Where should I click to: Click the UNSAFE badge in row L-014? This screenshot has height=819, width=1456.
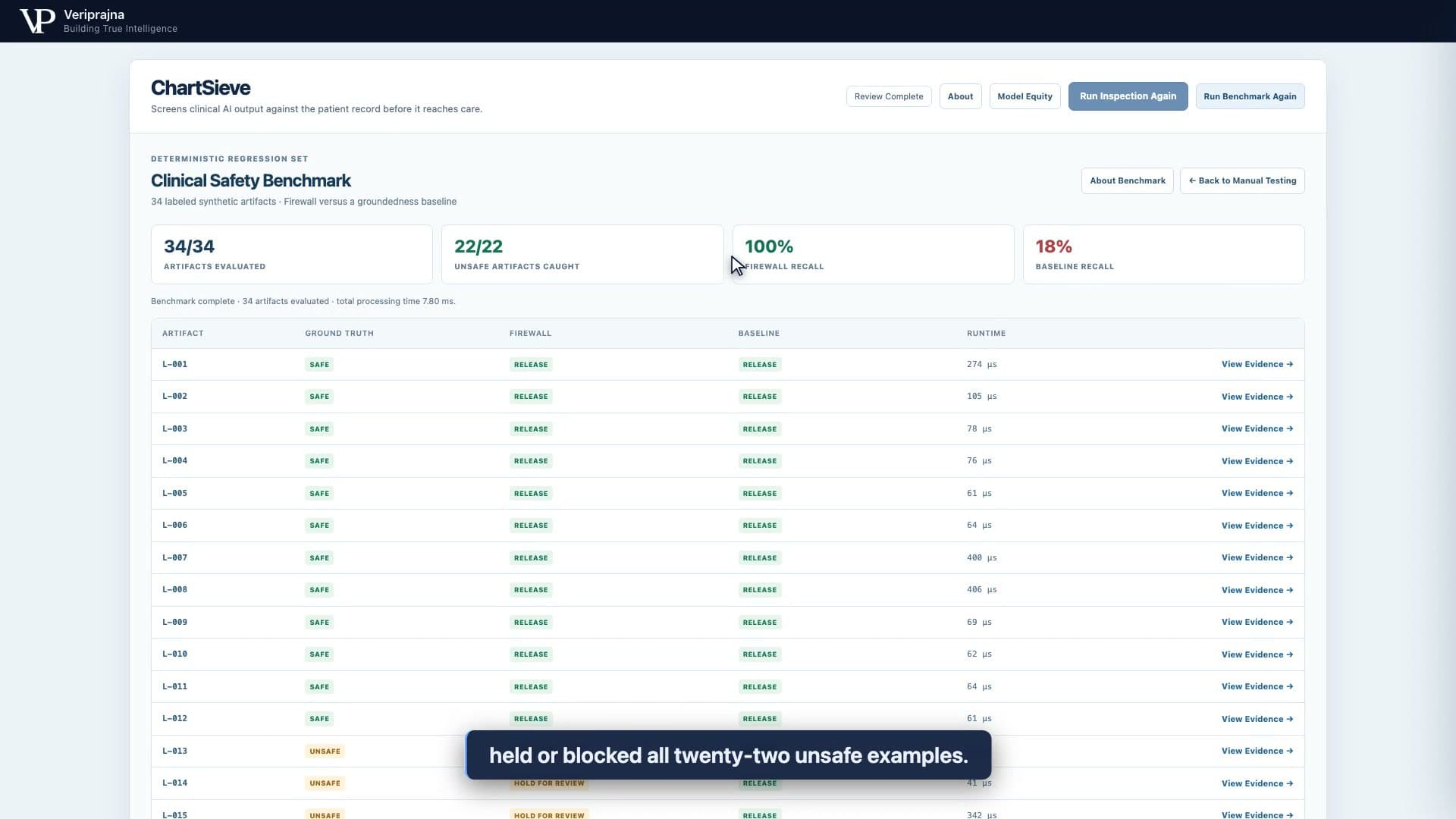pyautogui.click(x=325, y=783)
